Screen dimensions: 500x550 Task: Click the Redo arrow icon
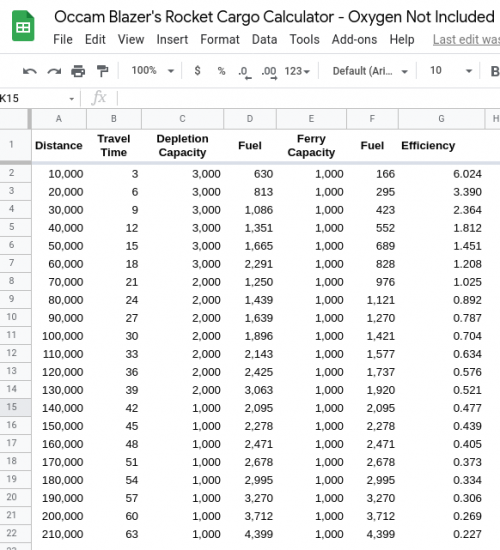click(54, 72)
